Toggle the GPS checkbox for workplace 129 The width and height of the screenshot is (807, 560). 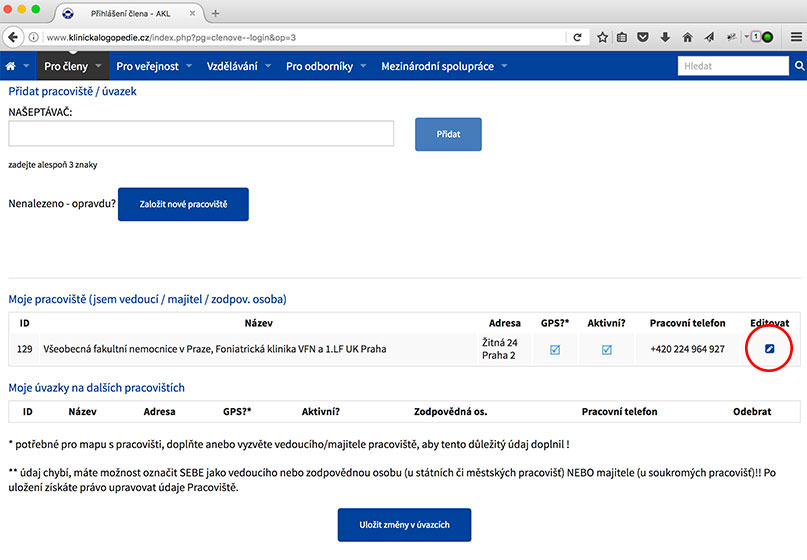pos(555,349)
